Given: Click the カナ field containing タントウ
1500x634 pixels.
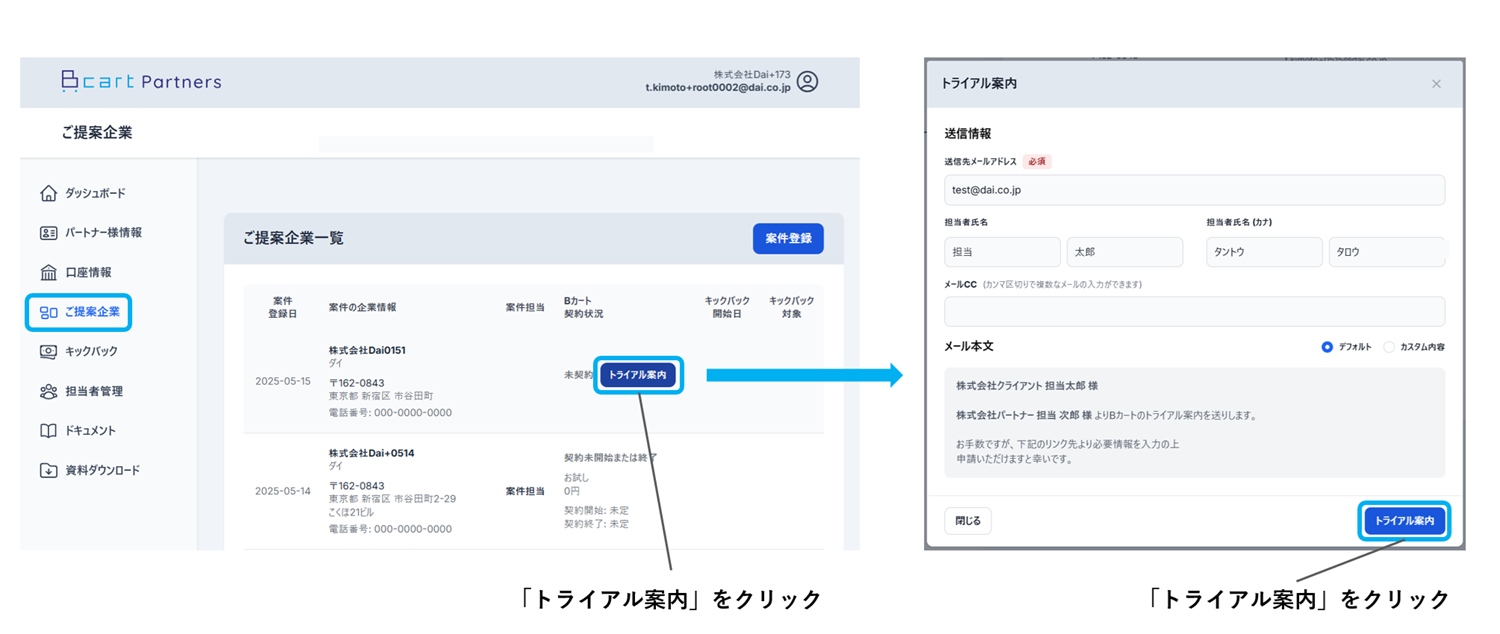Looking at the screenshot, I should pyautogui.click(x=1264, y=252).
